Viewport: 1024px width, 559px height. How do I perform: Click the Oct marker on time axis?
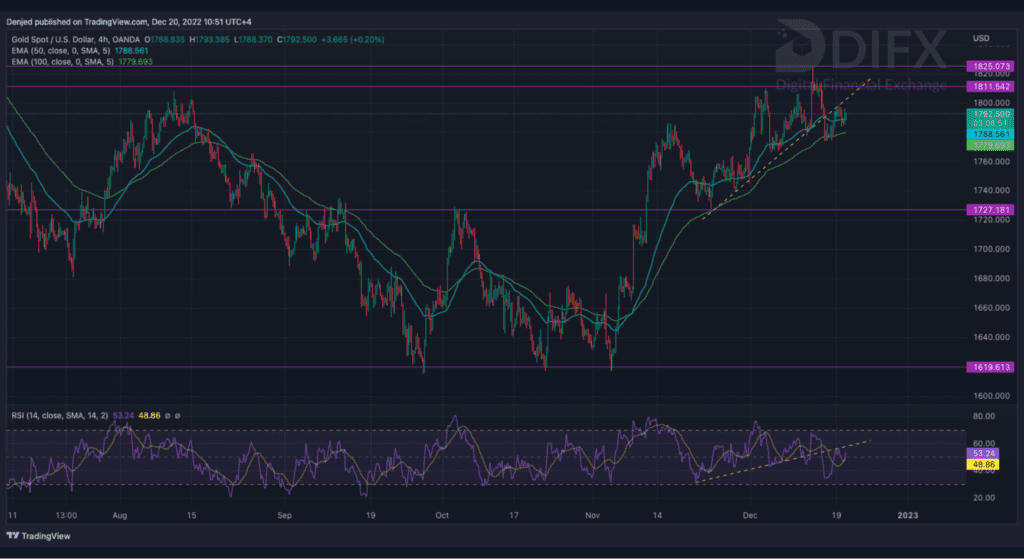pos(440,515)
